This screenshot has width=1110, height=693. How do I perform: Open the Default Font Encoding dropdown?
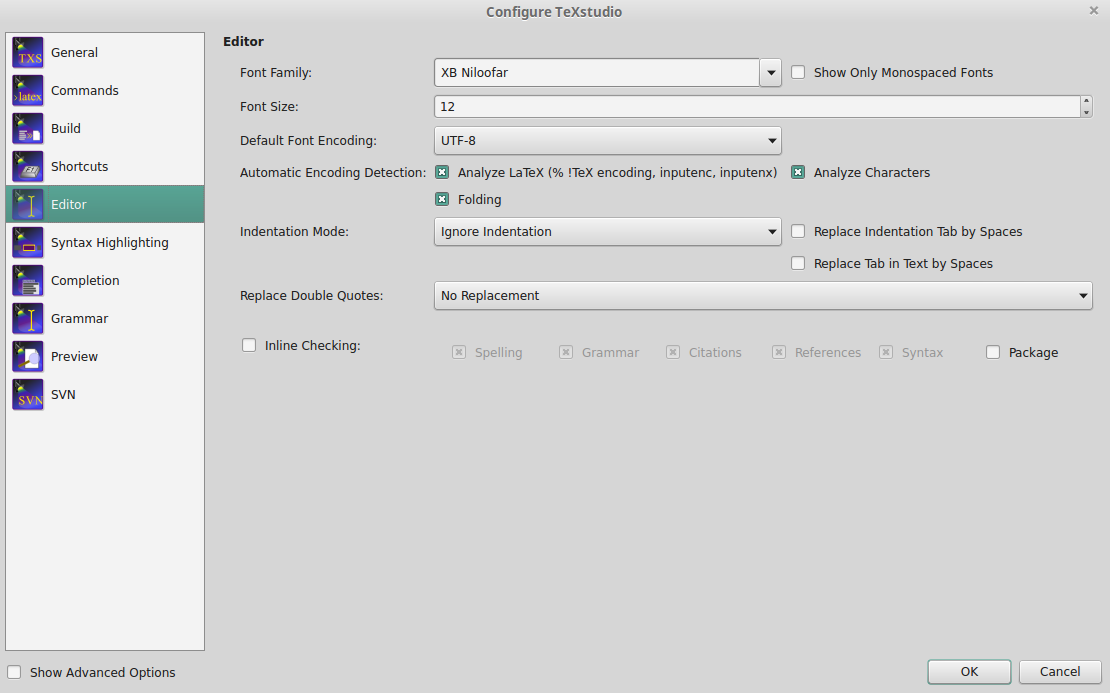607,140
